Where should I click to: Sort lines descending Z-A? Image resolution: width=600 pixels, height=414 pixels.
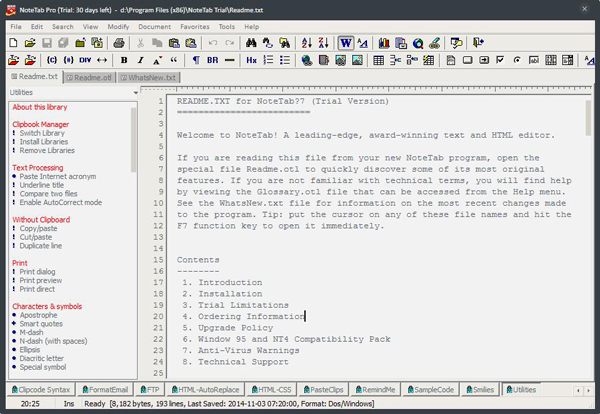(324, 43)
